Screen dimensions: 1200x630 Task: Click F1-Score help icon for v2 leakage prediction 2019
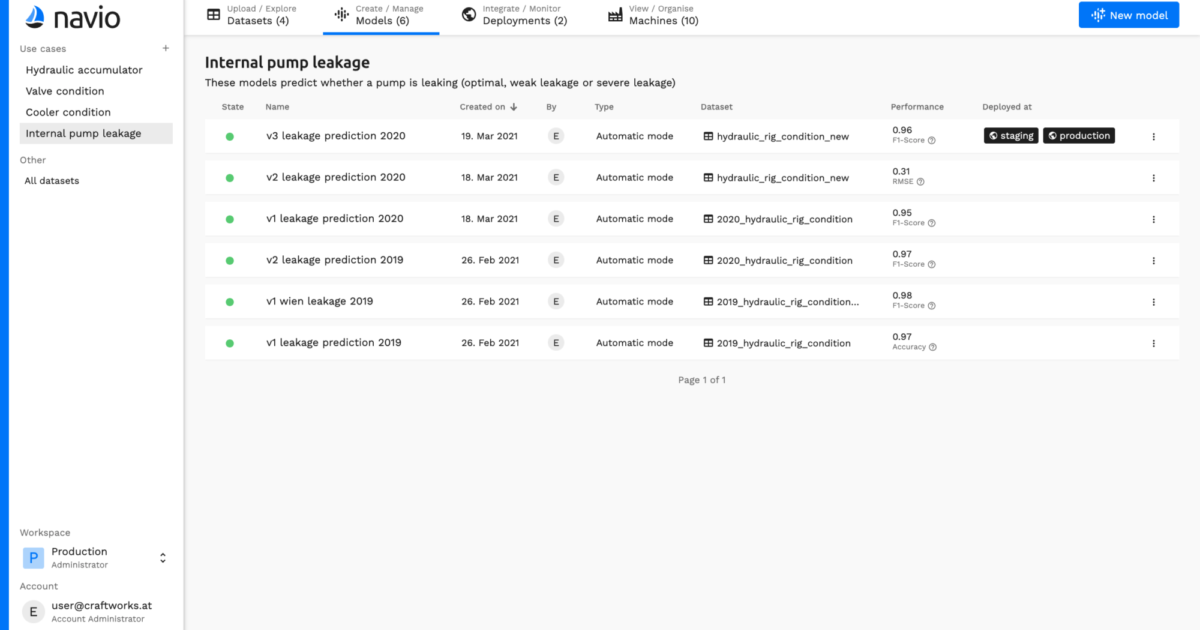[932, 265]
